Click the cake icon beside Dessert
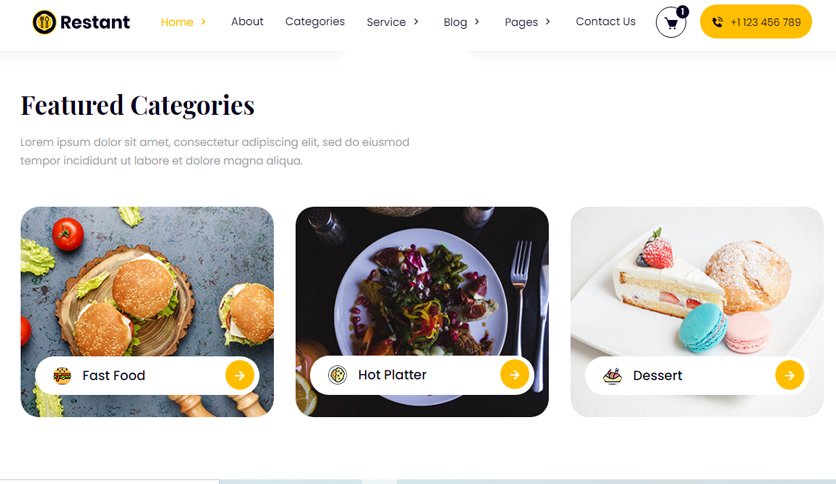Image resolution: width=836 pixels, height=484 pixels. pyautogui.click(x=613, y=376)
